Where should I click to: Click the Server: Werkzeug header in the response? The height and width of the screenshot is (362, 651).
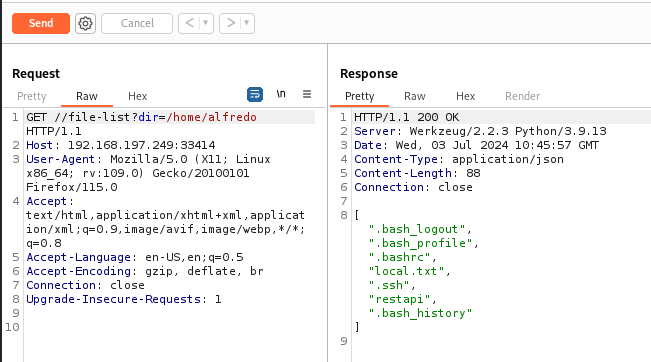click(480, 131)
